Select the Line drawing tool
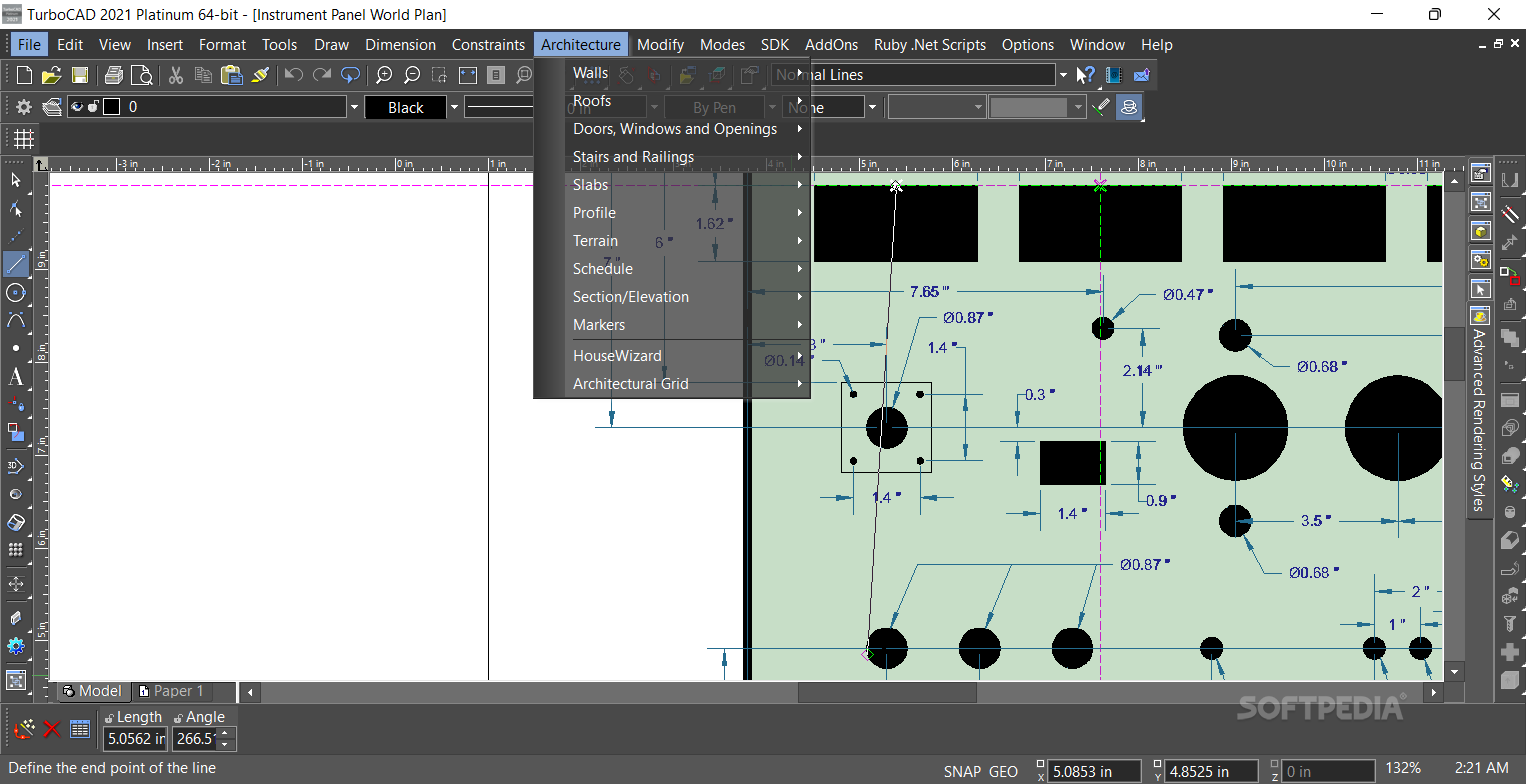1526x784 pixels. (x=16, y=264)
